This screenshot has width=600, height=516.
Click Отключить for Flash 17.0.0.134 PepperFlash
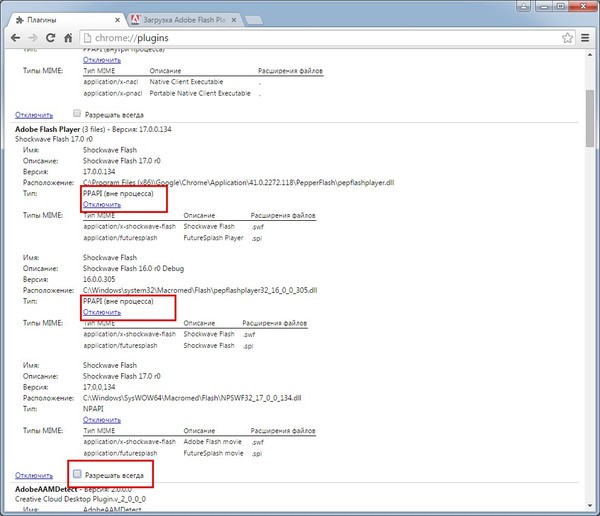[x=102, y=204]
